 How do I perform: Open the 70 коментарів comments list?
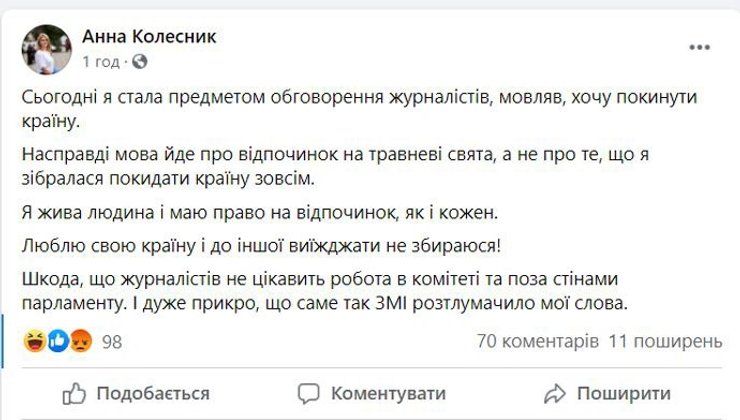click(x=539, y=342)
